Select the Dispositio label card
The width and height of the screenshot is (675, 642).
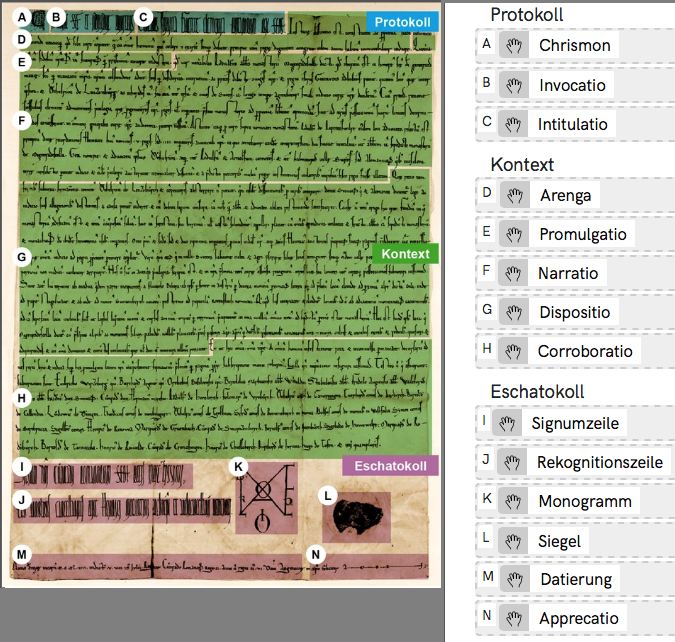click(573, 312)
